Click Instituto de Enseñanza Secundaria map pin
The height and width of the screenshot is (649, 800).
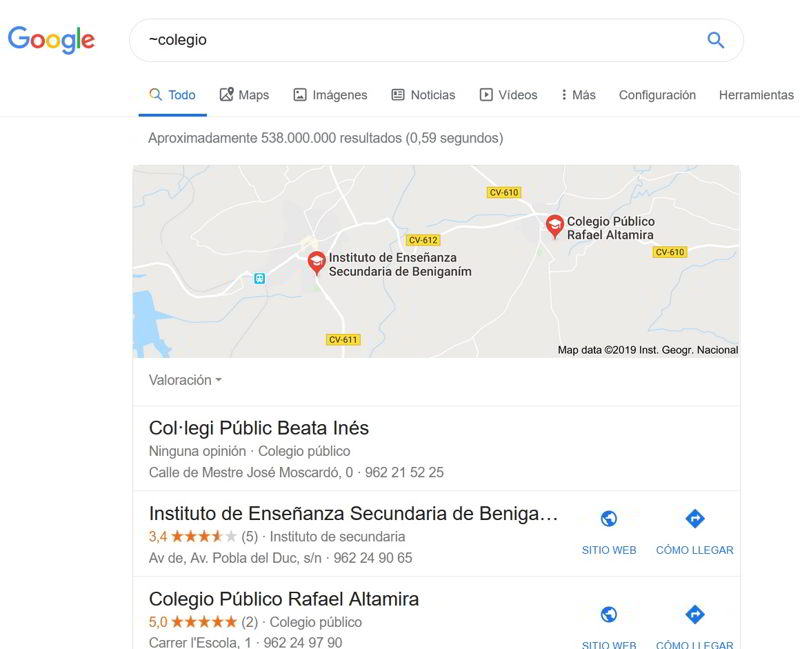[316, 262]
